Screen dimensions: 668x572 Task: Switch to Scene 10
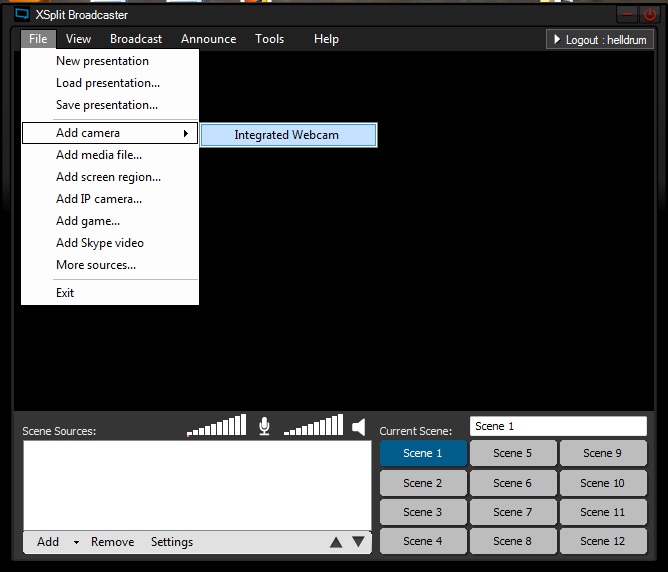click(603, 483)
